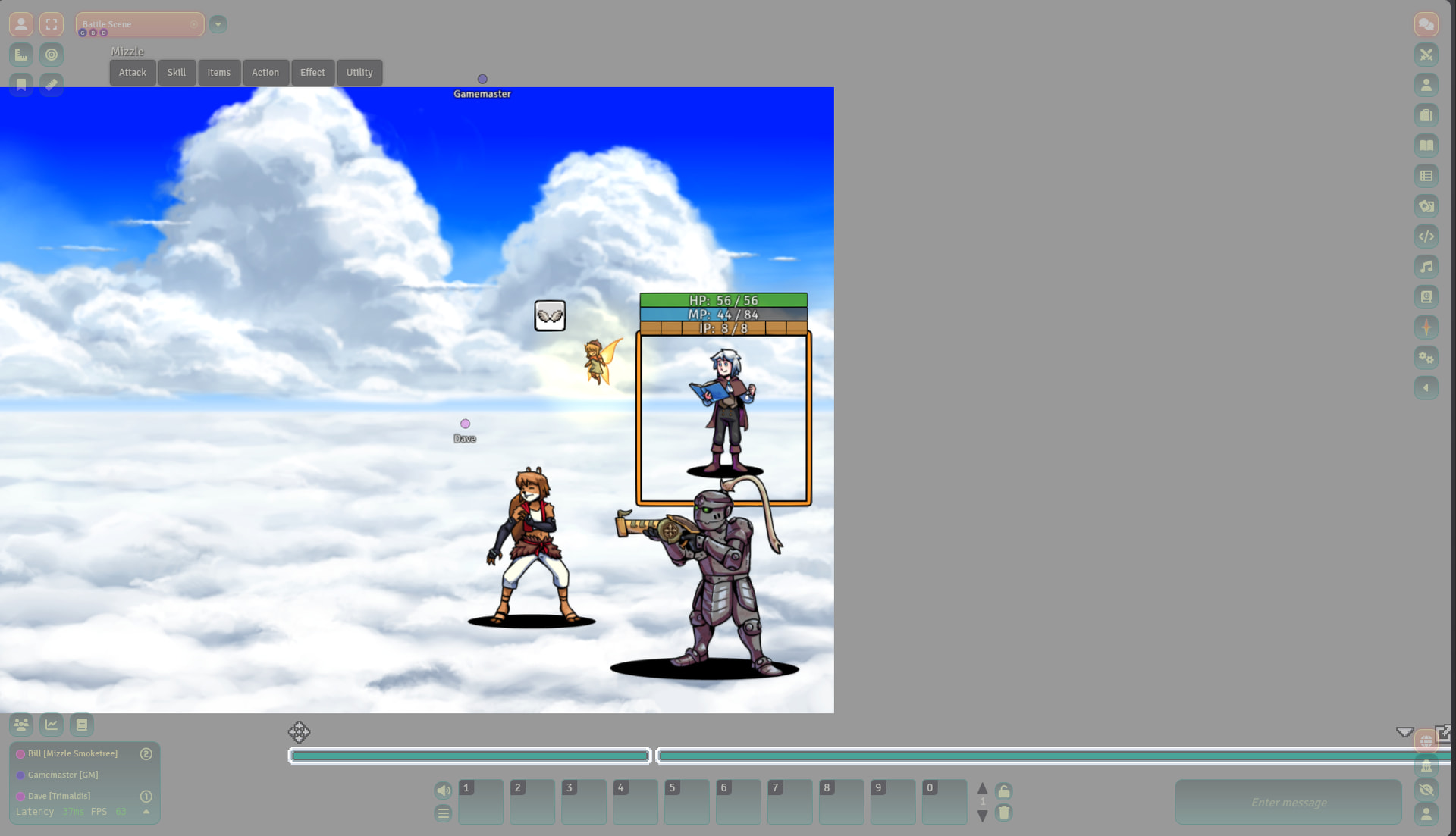Click the four-arrow move handle above the bars
The width and height of the screenshot is (1456, 836).
click(299, 732)
